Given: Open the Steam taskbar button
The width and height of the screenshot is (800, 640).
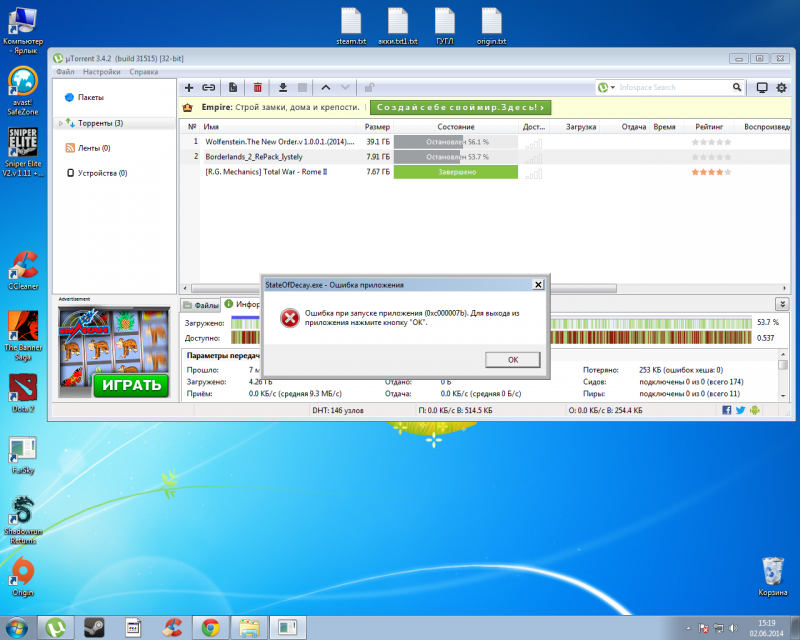Looking at the screenshot, I should 94,627.
